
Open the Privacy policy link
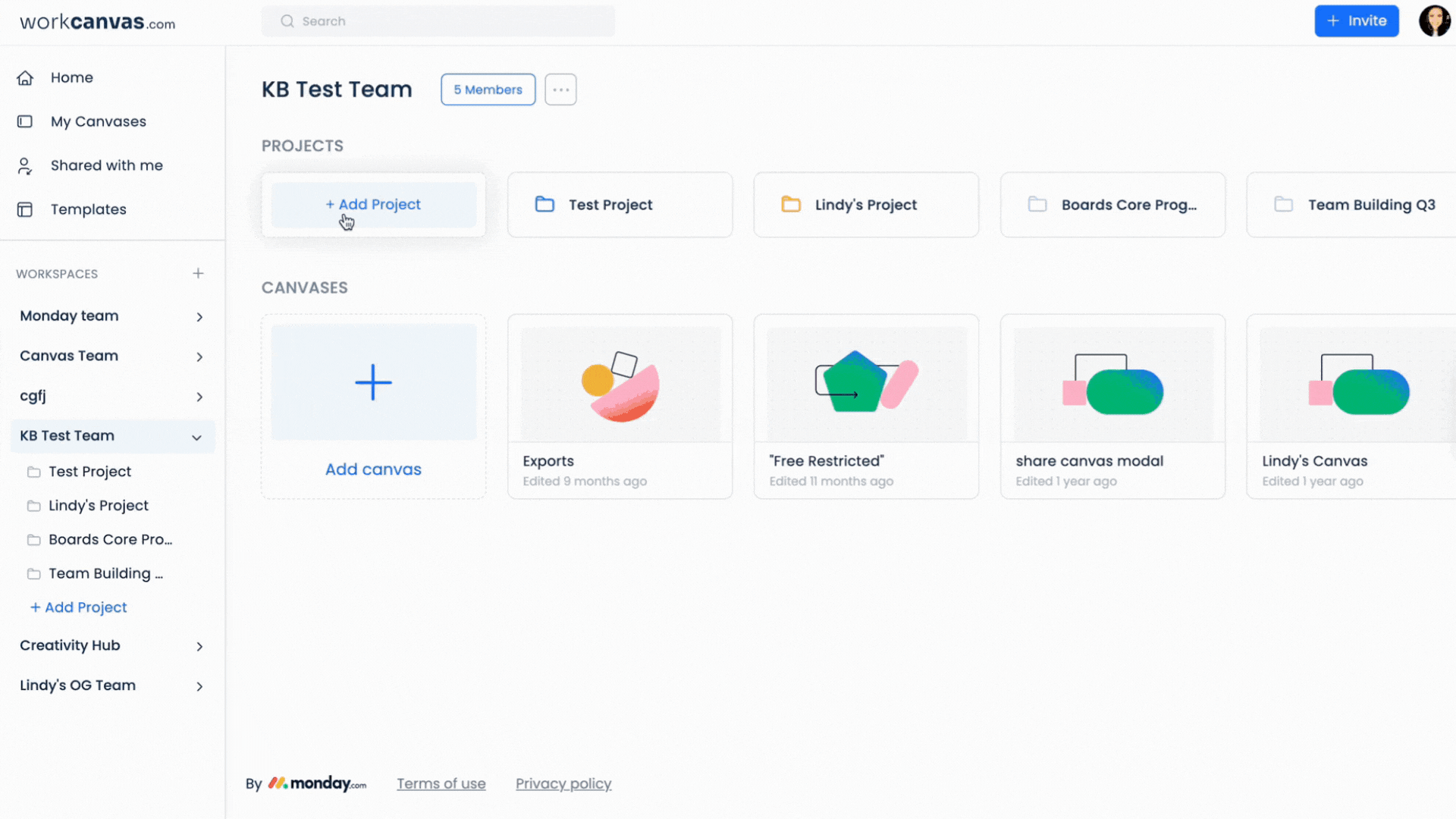tap(563, 784)
